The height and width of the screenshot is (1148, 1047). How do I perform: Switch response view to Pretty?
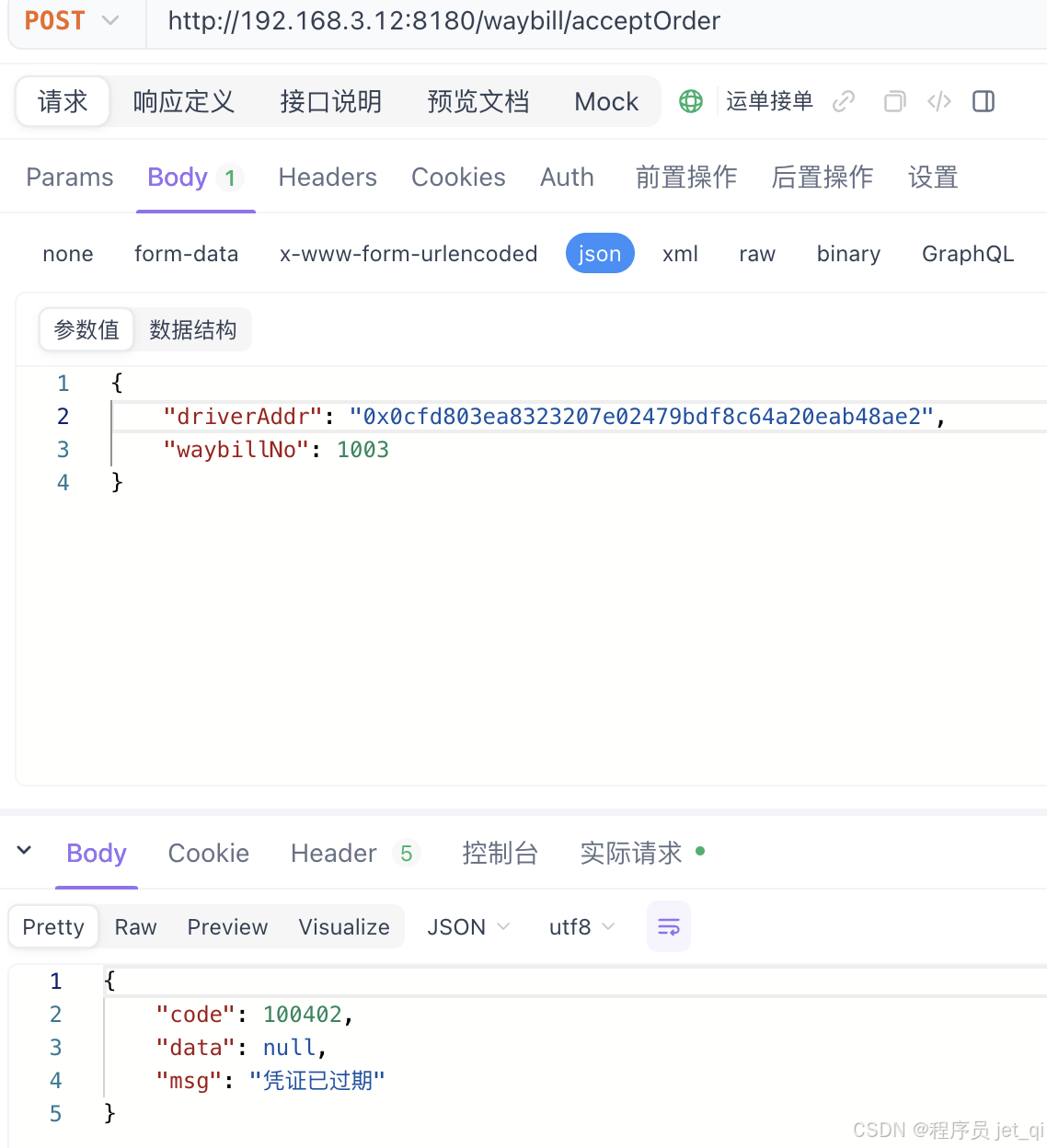click(x=53, y=926)
